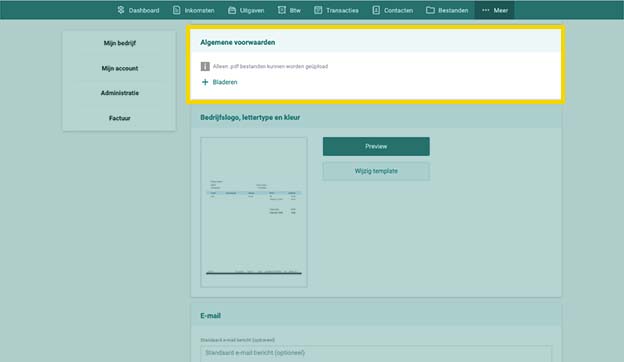Viewport: 624px width, 362px height.
Task: Click the Btw icon in navigation bar
Action: click(x=282, y=10)
